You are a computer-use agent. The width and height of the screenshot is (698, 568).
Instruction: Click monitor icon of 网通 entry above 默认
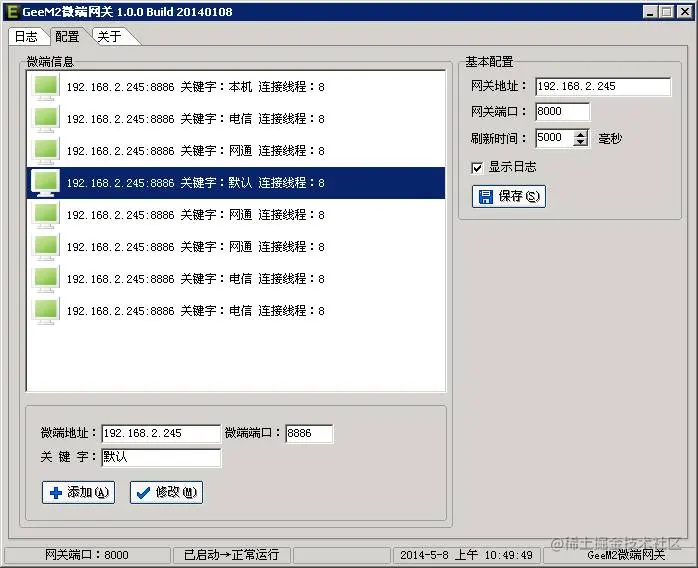[x=45, y=151]
